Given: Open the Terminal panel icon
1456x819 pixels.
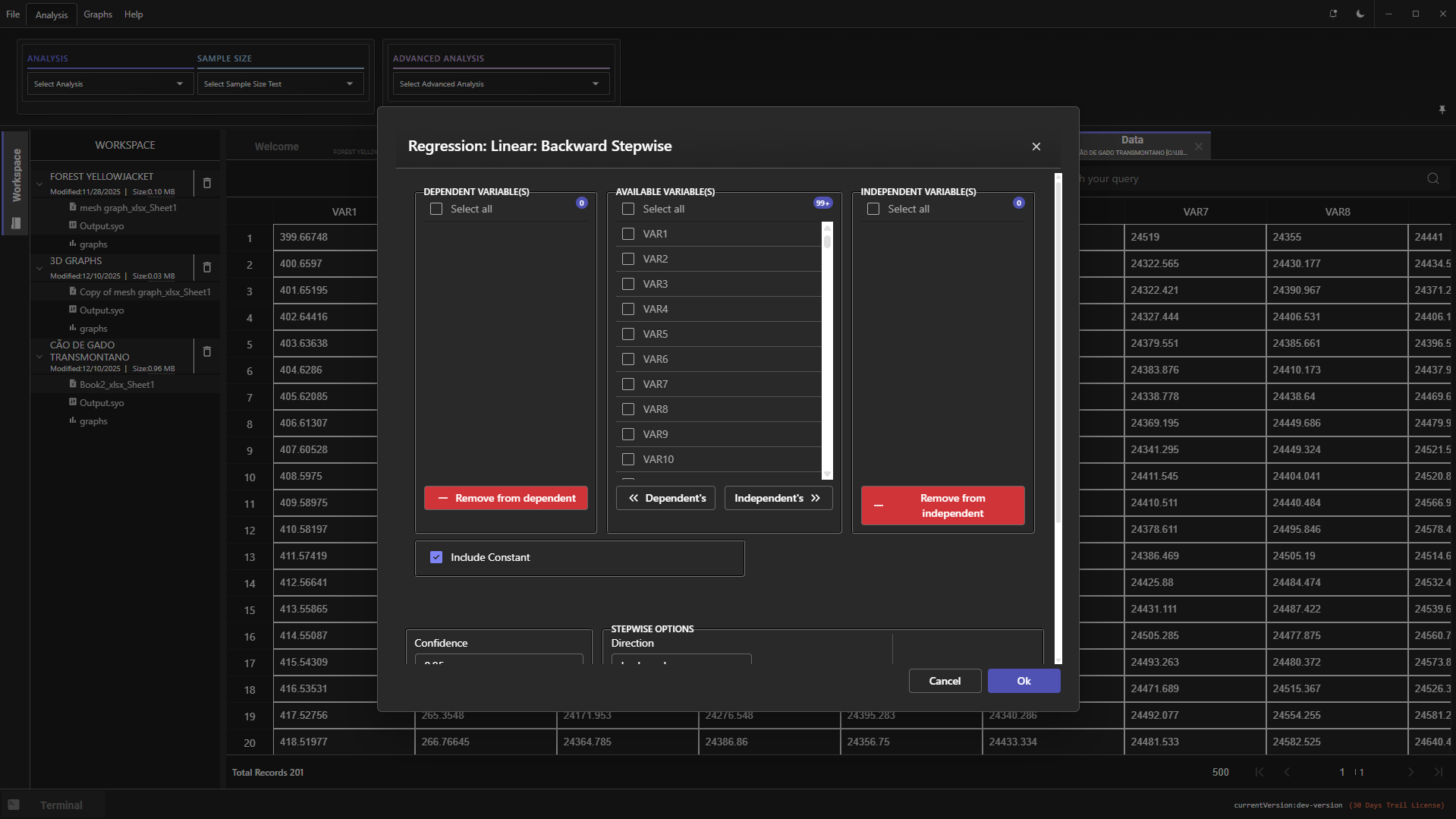Looking at the screenshot, I should click(14, 805).
